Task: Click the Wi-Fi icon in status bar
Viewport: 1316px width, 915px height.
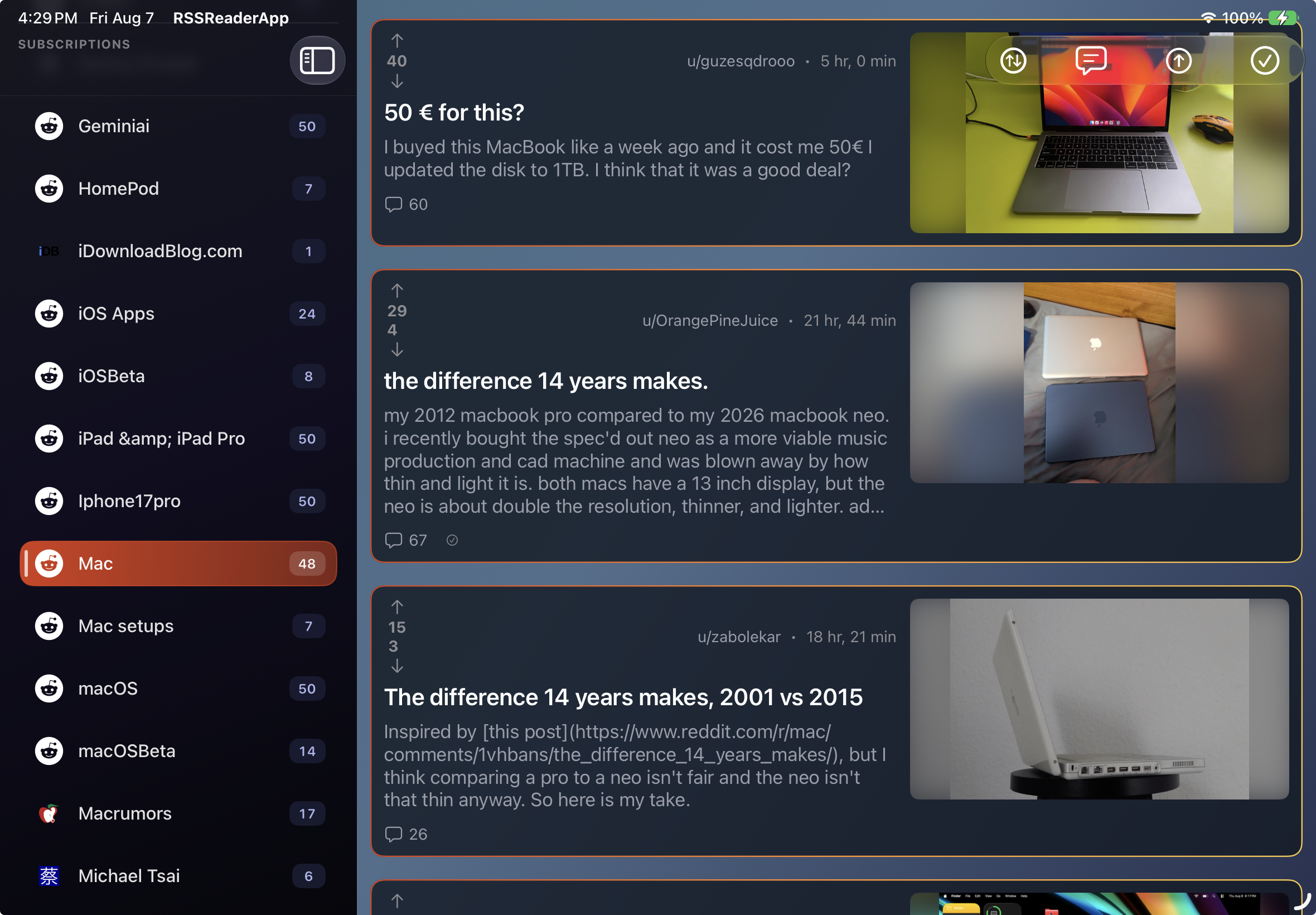Action: [x=1208, y=18]
